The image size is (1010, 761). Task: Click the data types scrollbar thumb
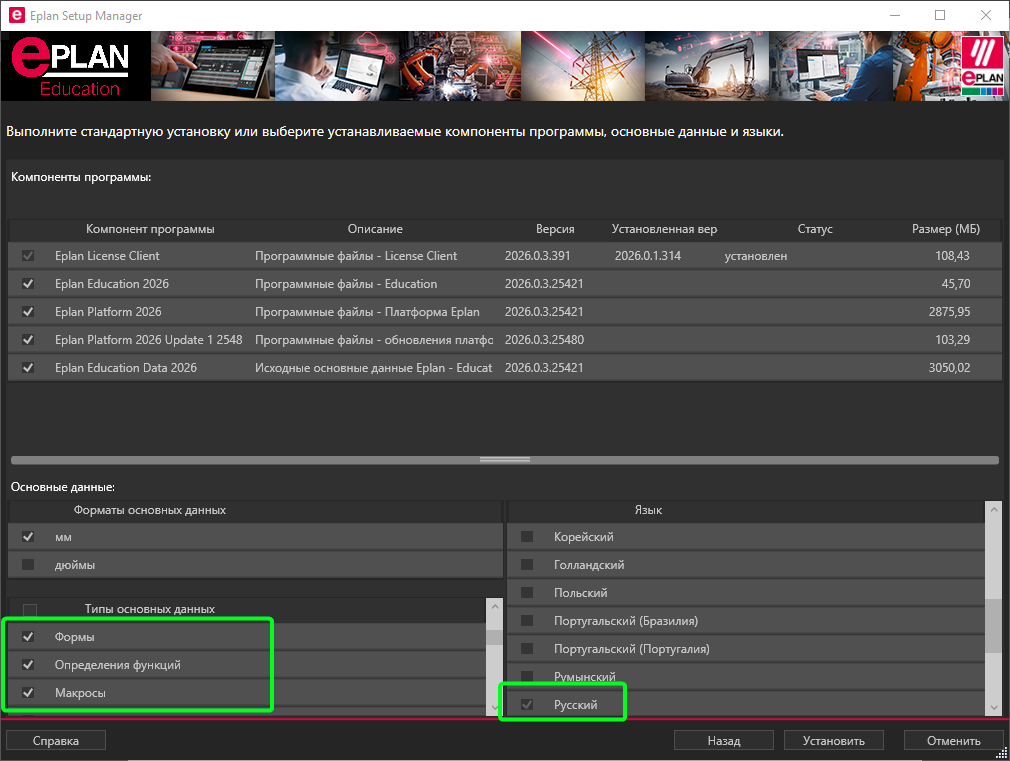tap(495, 637)
